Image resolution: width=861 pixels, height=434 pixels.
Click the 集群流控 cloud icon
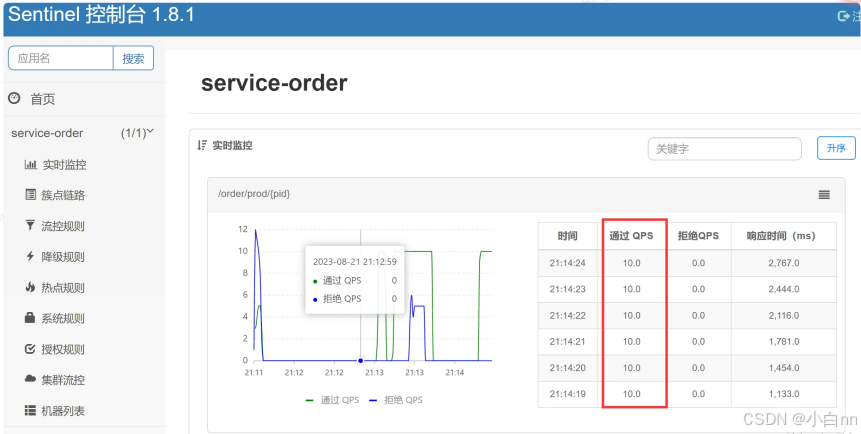point(30,379)
